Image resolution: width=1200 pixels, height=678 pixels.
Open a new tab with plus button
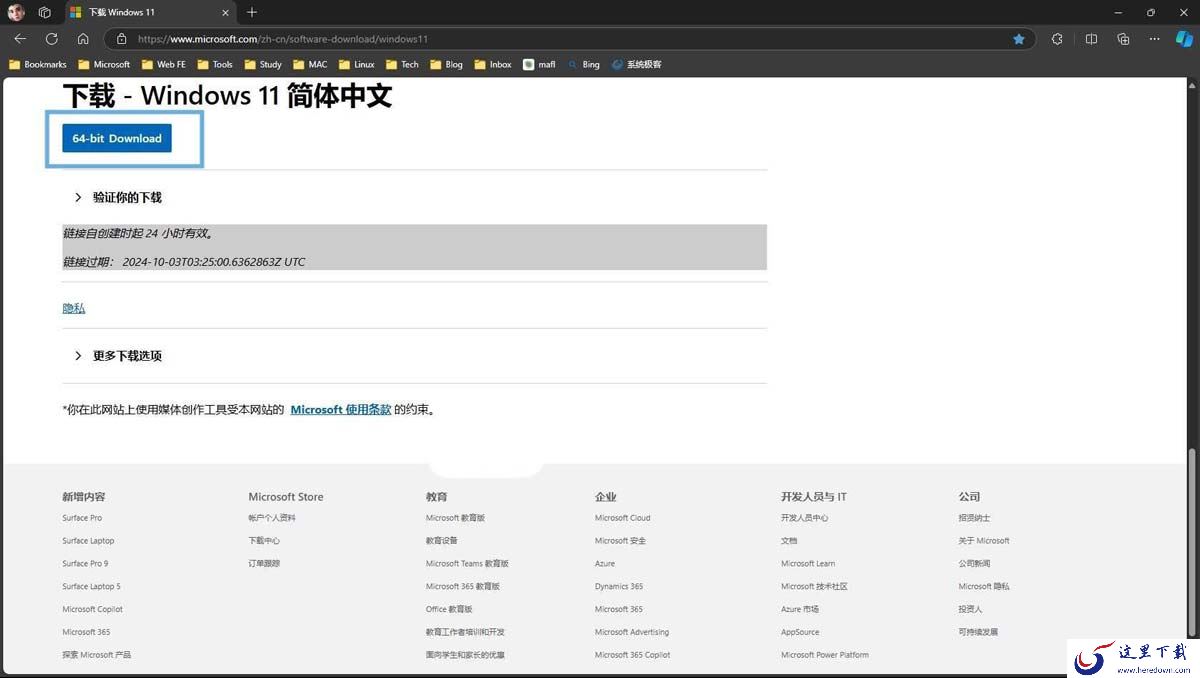tap(252, 12)
